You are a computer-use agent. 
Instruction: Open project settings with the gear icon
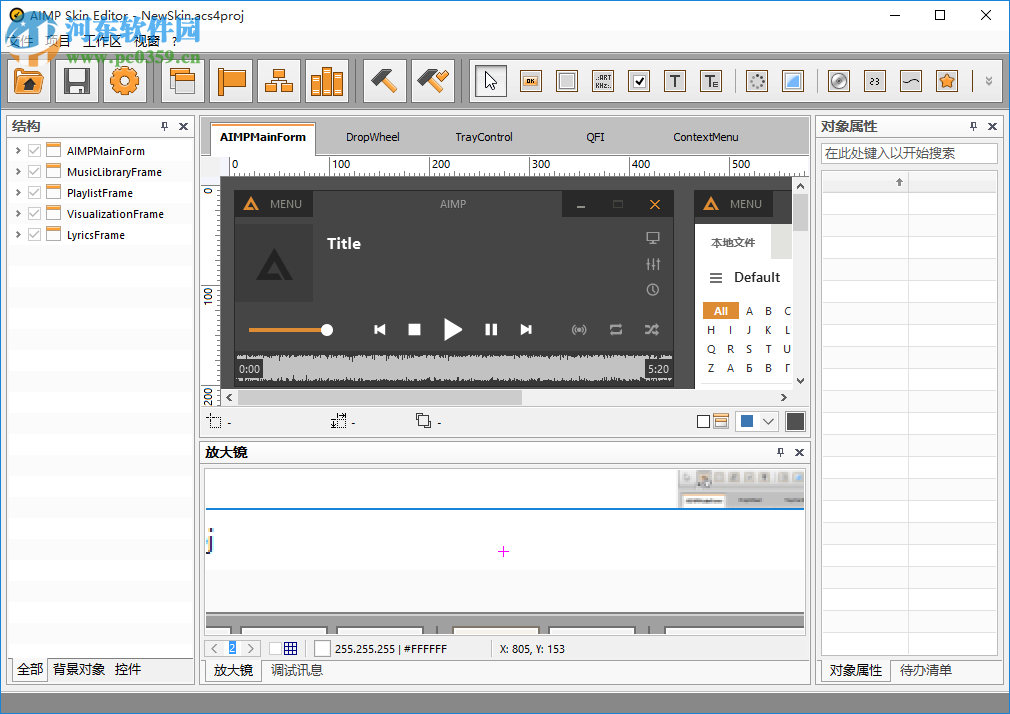tap(124, 81)
